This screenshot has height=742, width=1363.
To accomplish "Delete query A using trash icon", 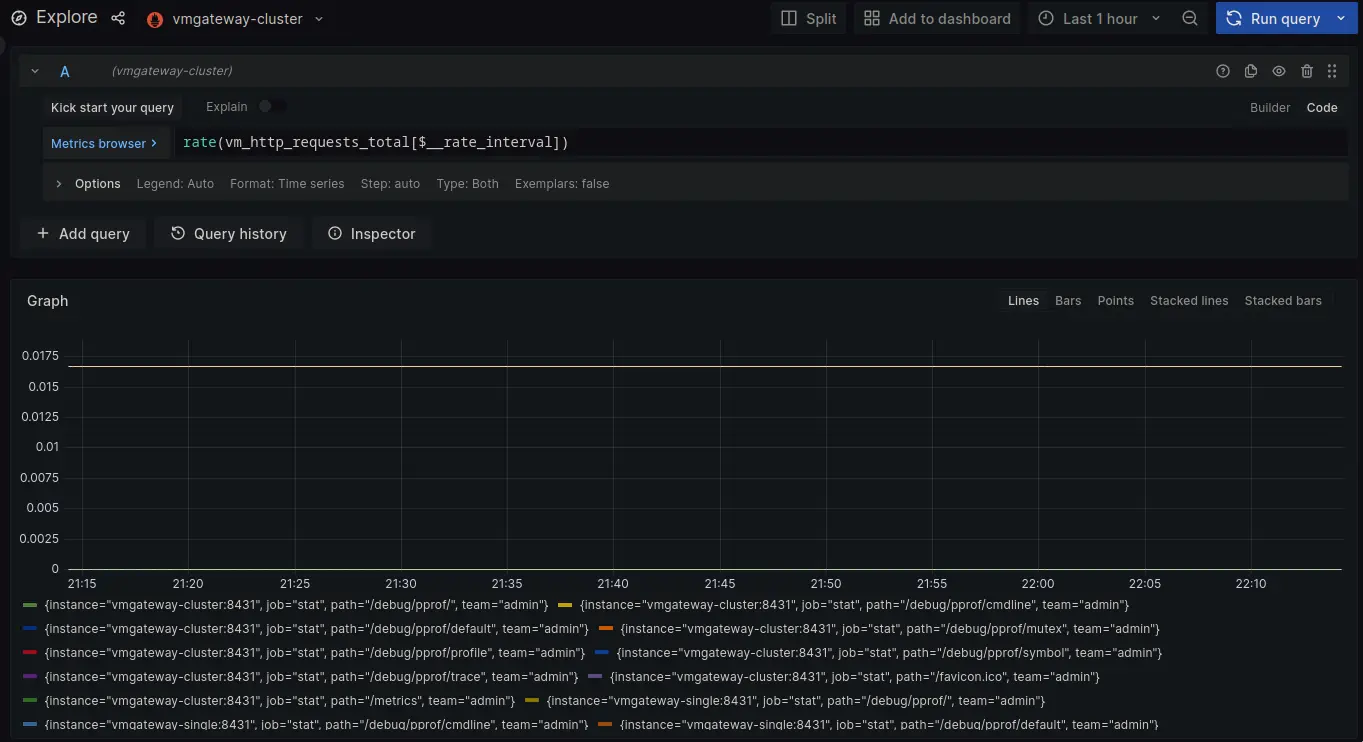I will coord(1306,71).
